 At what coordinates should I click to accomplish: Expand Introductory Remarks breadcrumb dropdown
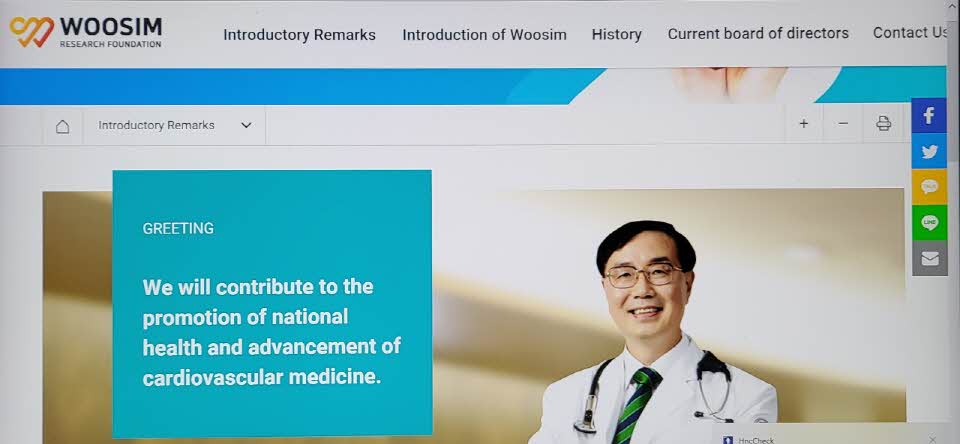pos(174,126)
